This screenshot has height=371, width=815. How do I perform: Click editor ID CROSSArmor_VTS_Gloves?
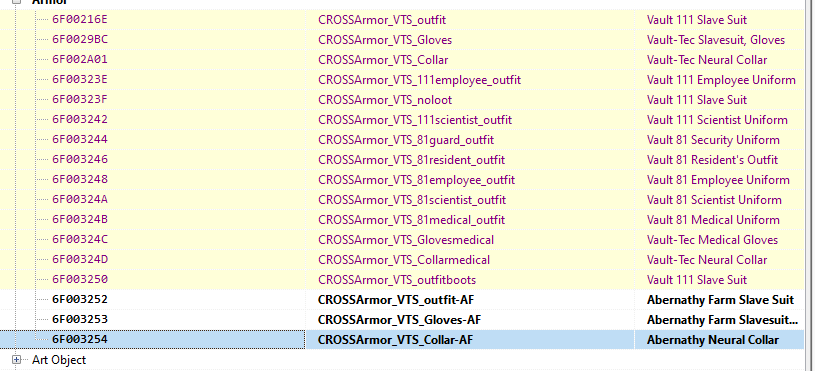click(x=385, y=39)
